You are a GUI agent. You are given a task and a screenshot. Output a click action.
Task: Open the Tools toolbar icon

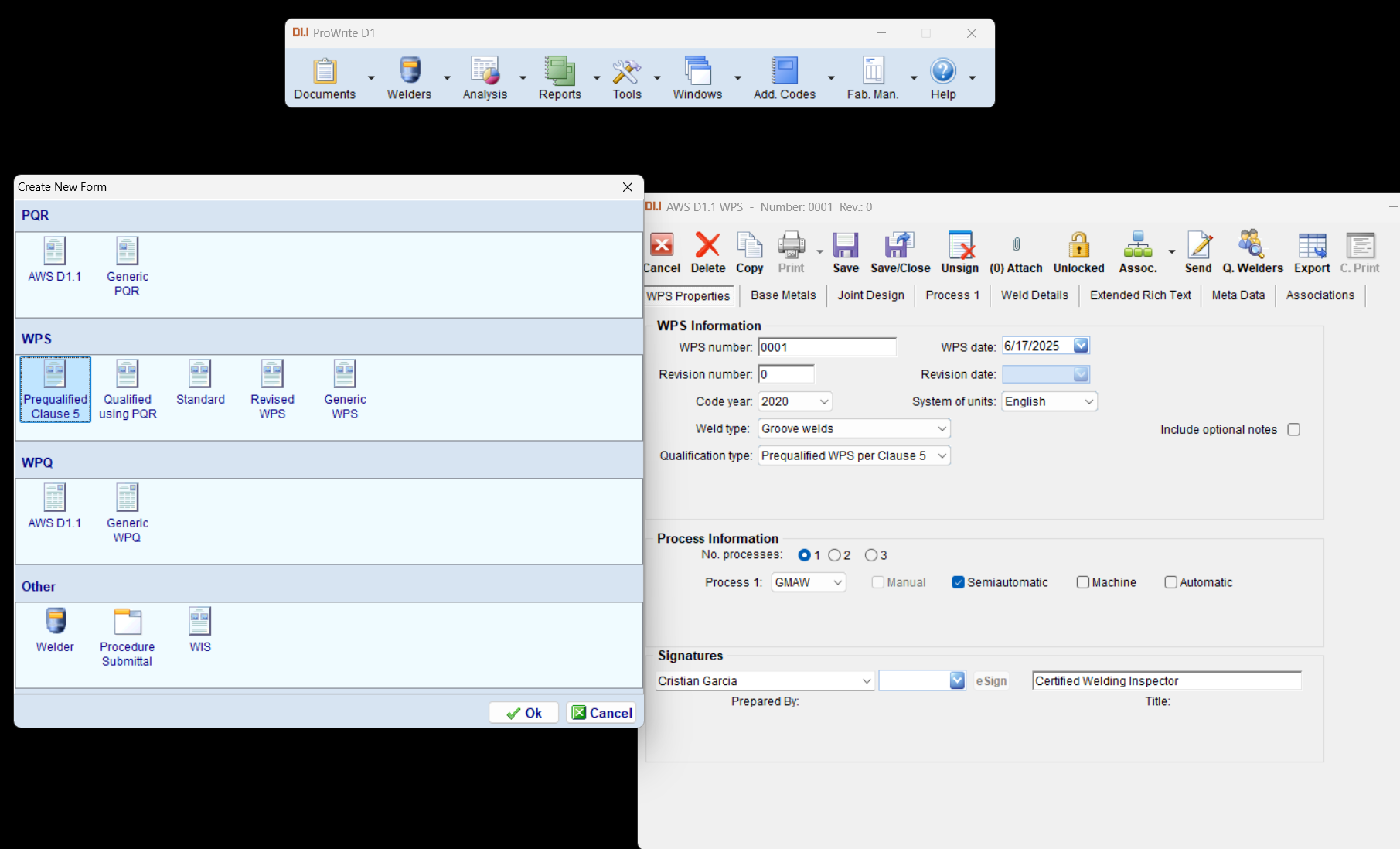click(x=627, y=77)
